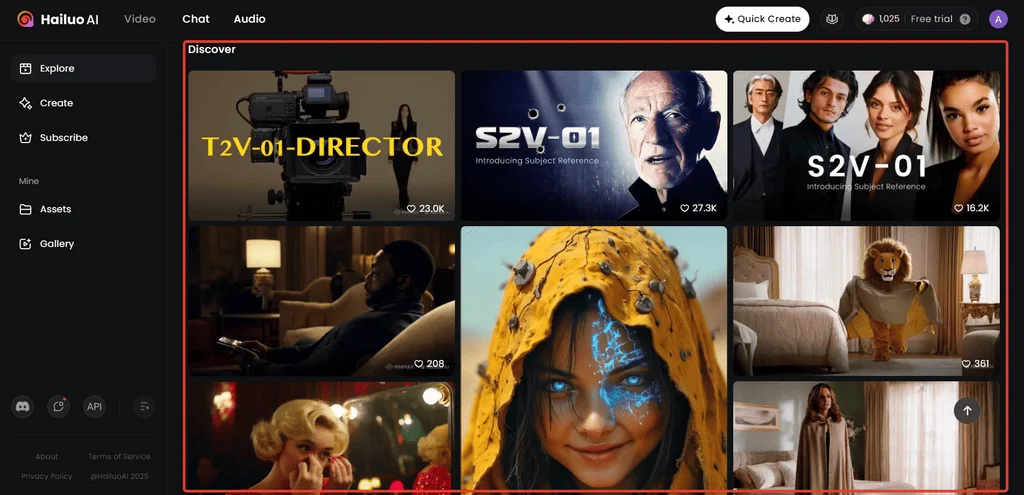Click the API round button
1024x495 pixels.
(x=94, y=406)
